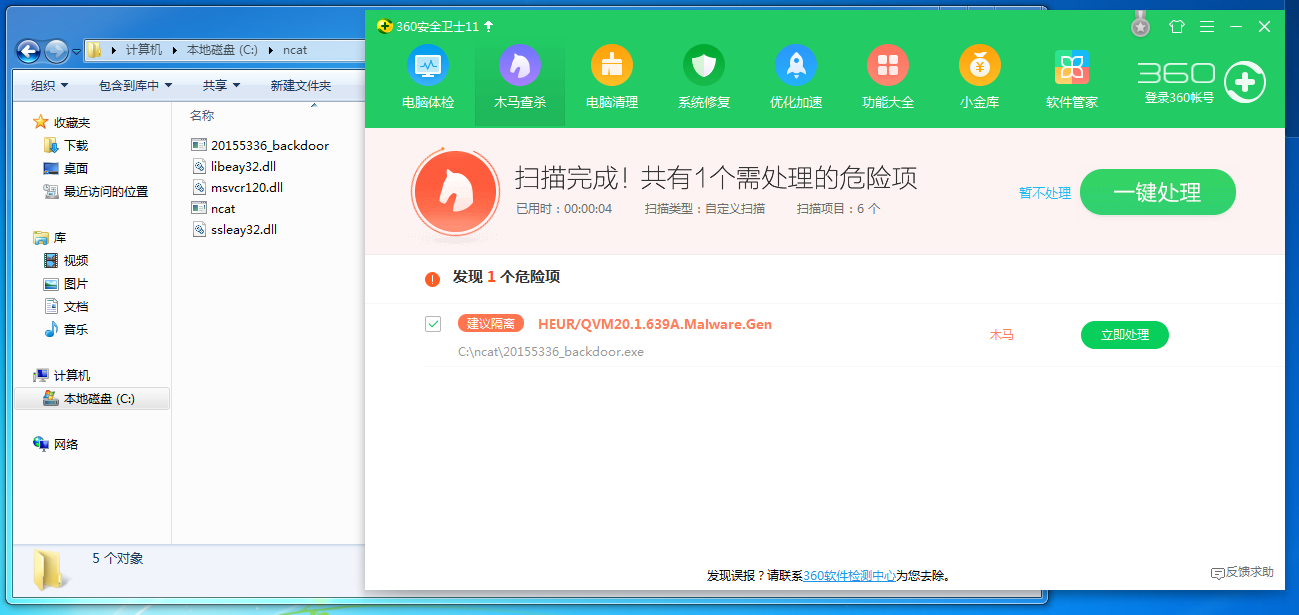Image resolution: width=1299 pixels, height=615 pixels.
Task: Select 库 in Explorer sidebar
Action: point(49,237)
